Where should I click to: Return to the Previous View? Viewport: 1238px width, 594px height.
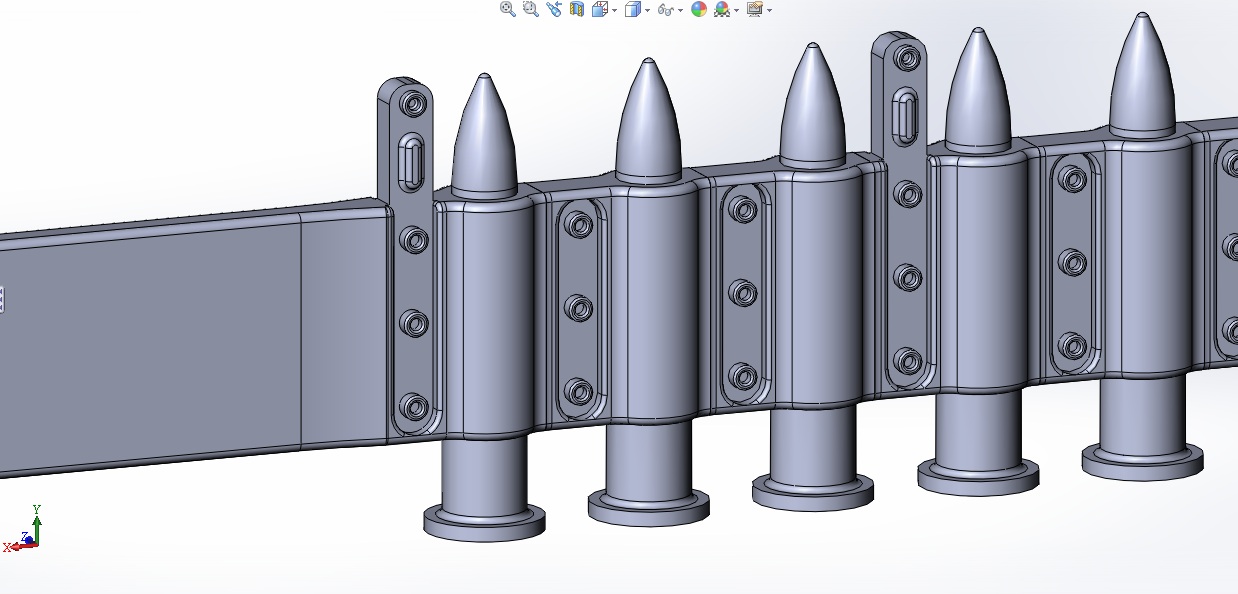tap(554, 9)
